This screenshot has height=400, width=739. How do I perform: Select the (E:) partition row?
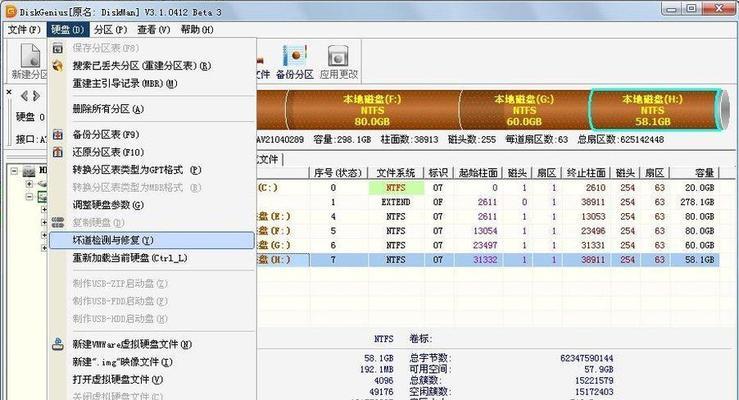(x=488, y=217)
